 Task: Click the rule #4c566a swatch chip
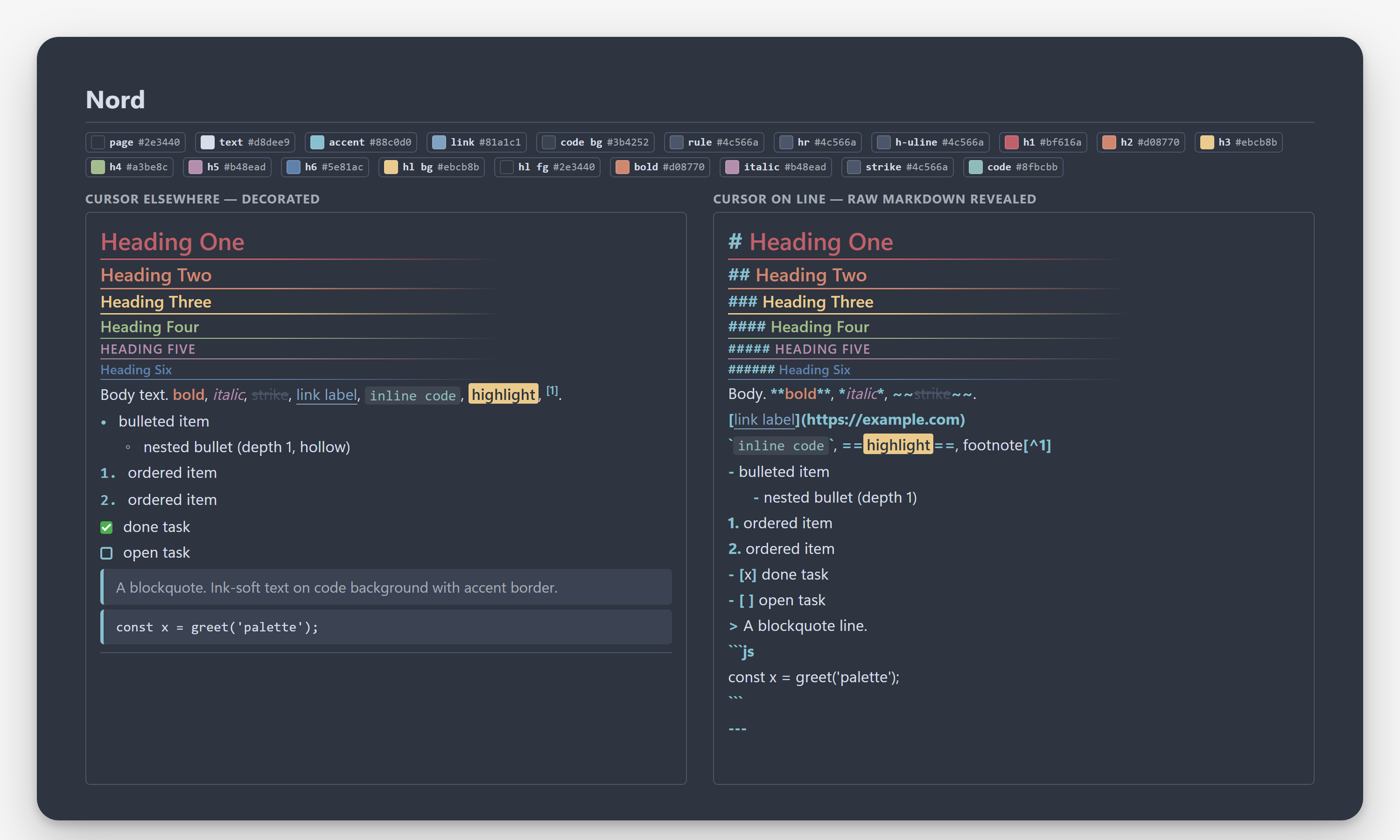[714, 142]
